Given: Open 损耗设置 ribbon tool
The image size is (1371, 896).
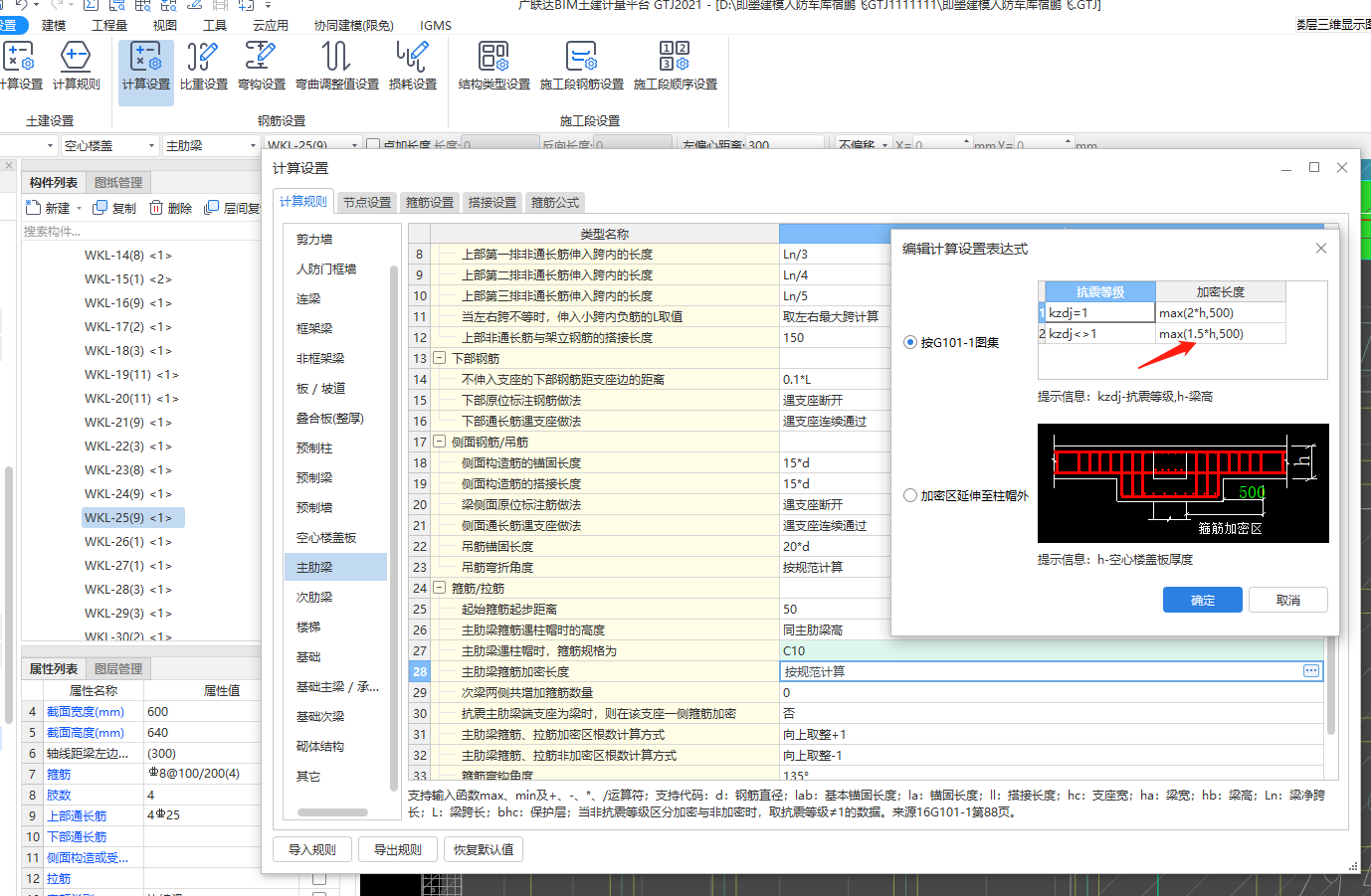Looking at the screenshot, I should [413, 66].
